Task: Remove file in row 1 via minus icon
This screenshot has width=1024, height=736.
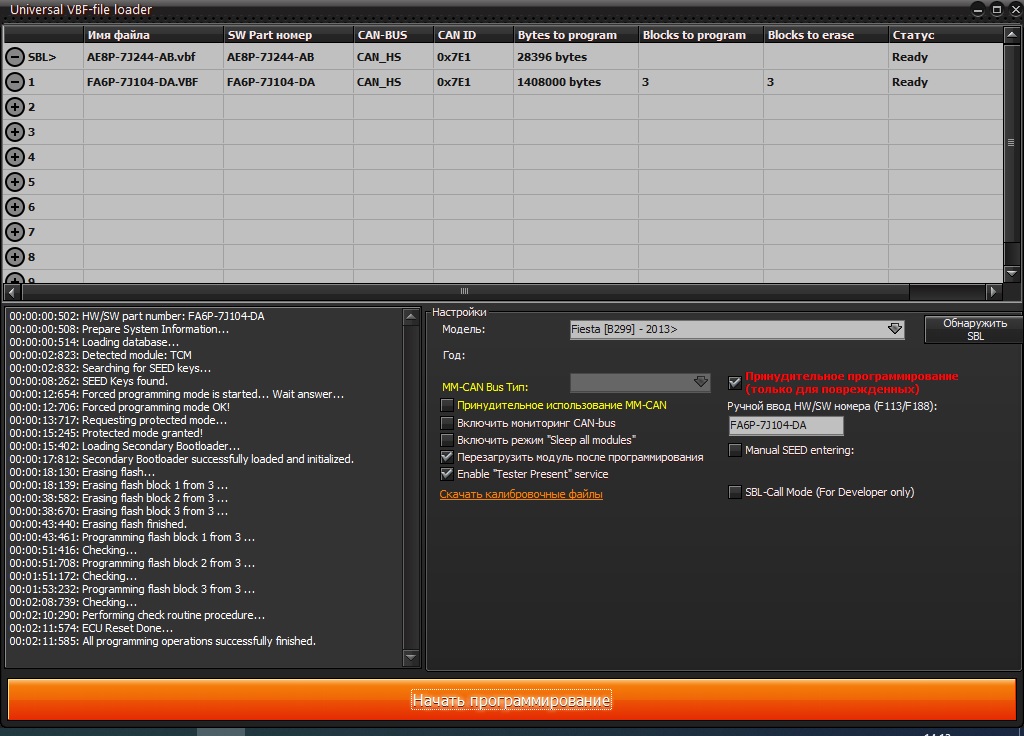Action: click(x=15, y=83)
